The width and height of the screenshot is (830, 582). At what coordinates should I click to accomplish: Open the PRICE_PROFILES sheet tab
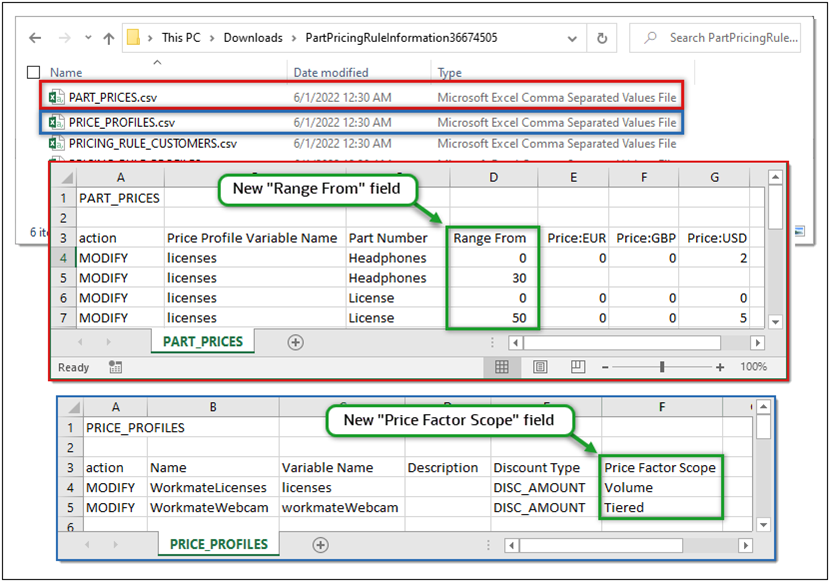point(219,544)
